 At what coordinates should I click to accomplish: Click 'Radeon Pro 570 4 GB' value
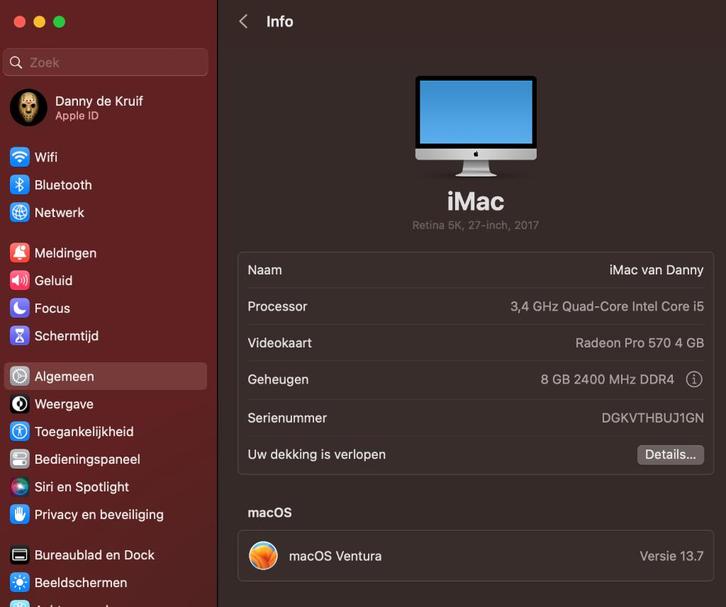tap(639, 343)
